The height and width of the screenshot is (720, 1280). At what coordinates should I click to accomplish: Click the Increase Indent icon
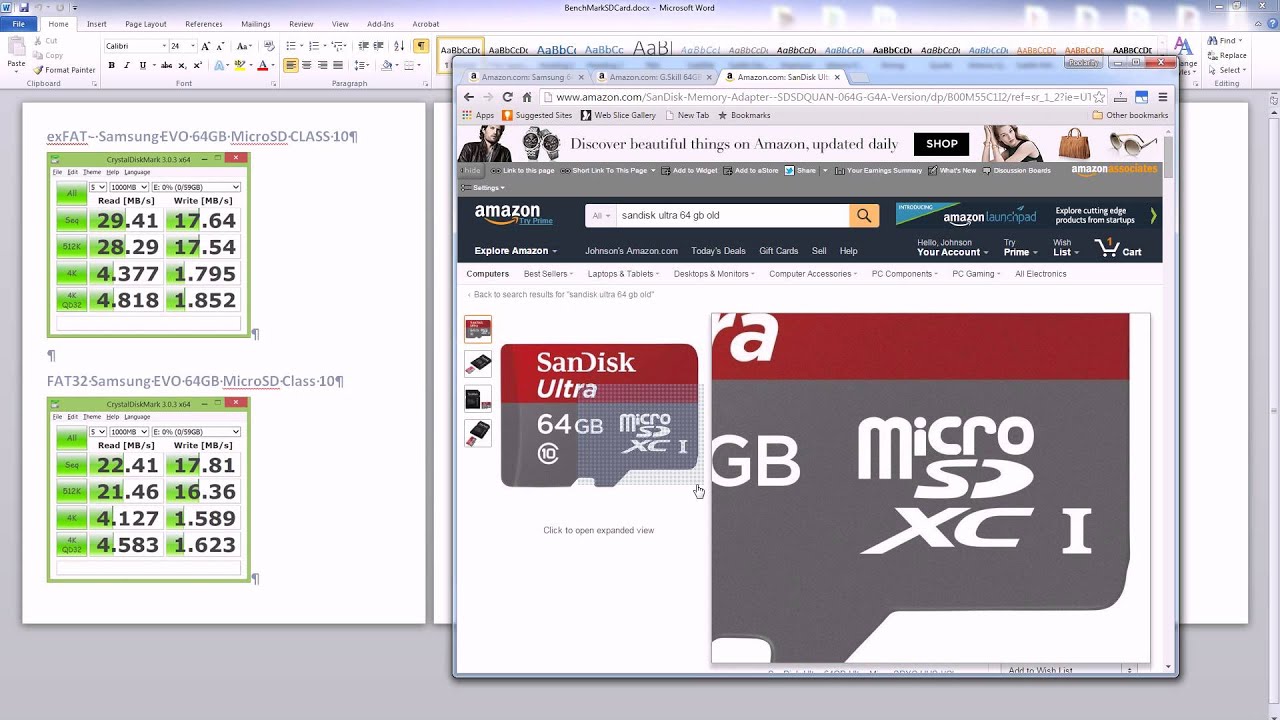click(x=380, y=46)
